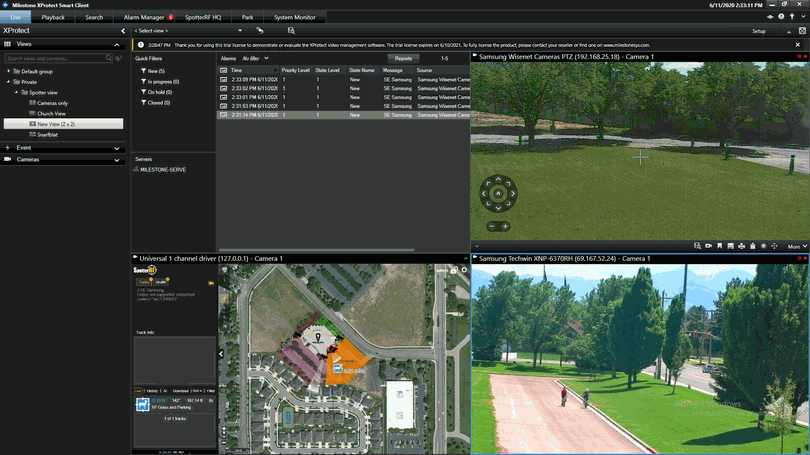This screenshot has height=455, width=810.
Task: Click the PTZ presets cross-arrows icon
Action: coord(774,246)
